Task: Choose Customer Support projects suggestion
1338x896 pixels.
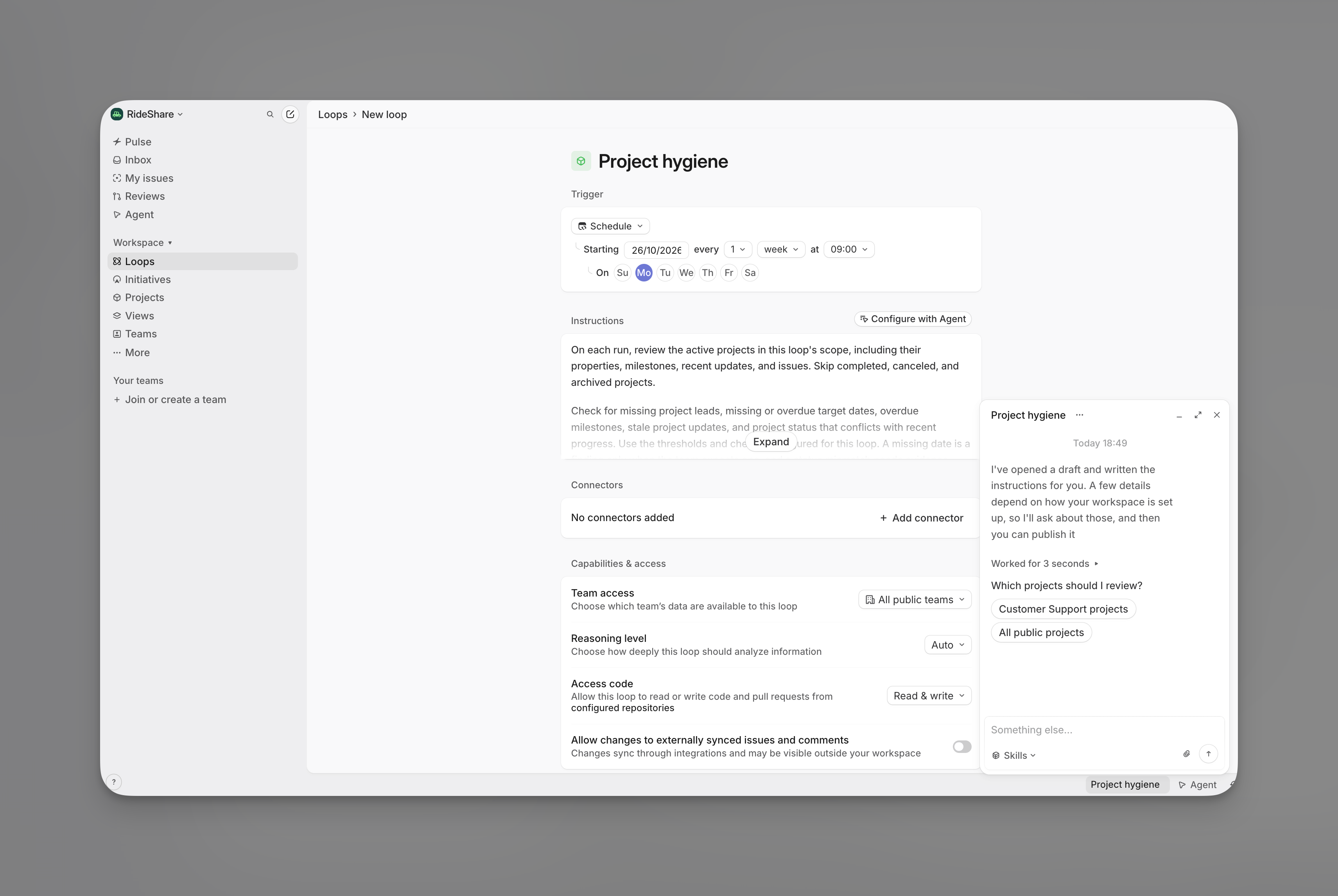Action: [1063, 609]
